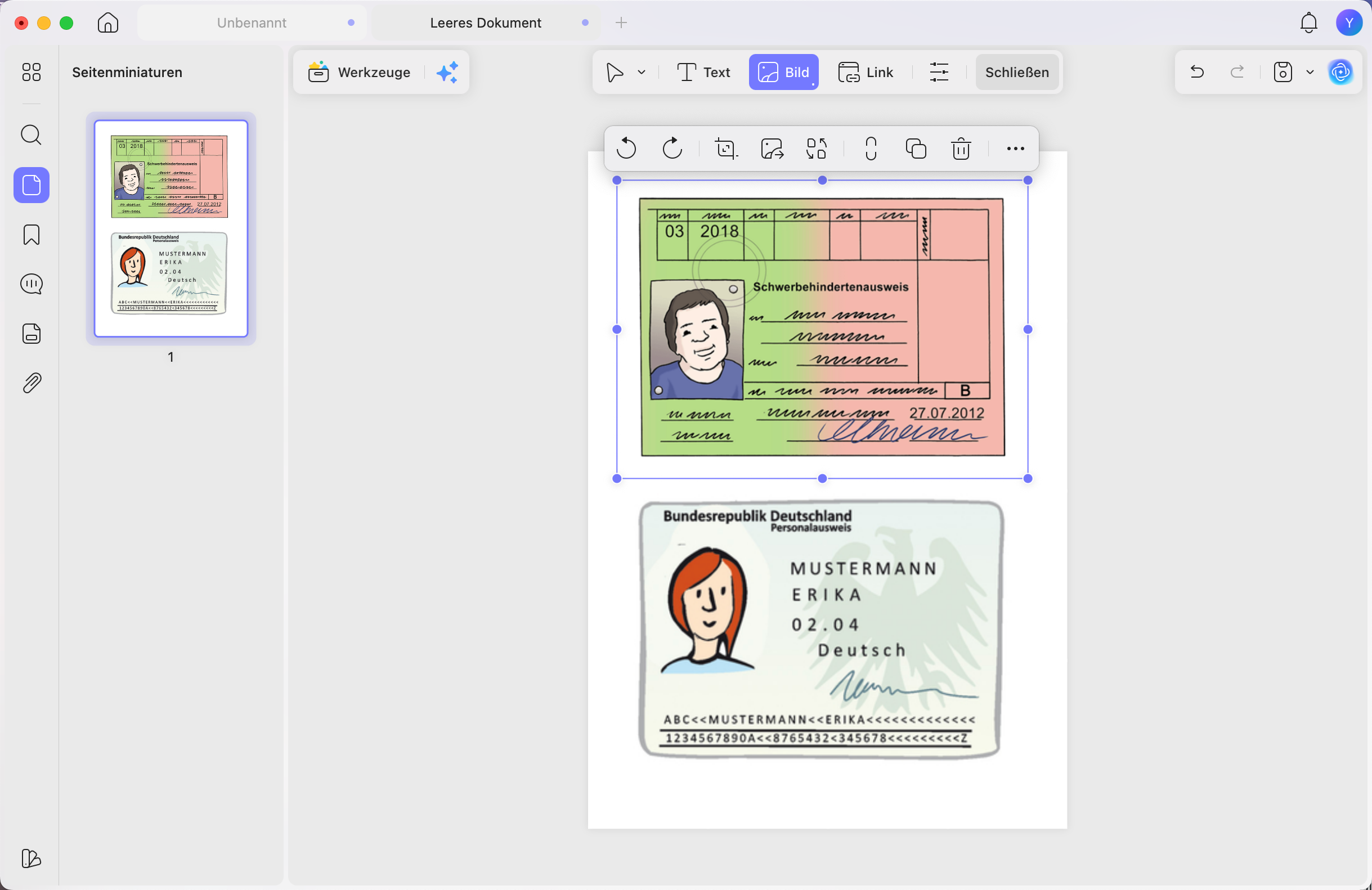Crop the selected image
Screen dimensions: 1372x890
pyautogui.click(x=726, y=149)
